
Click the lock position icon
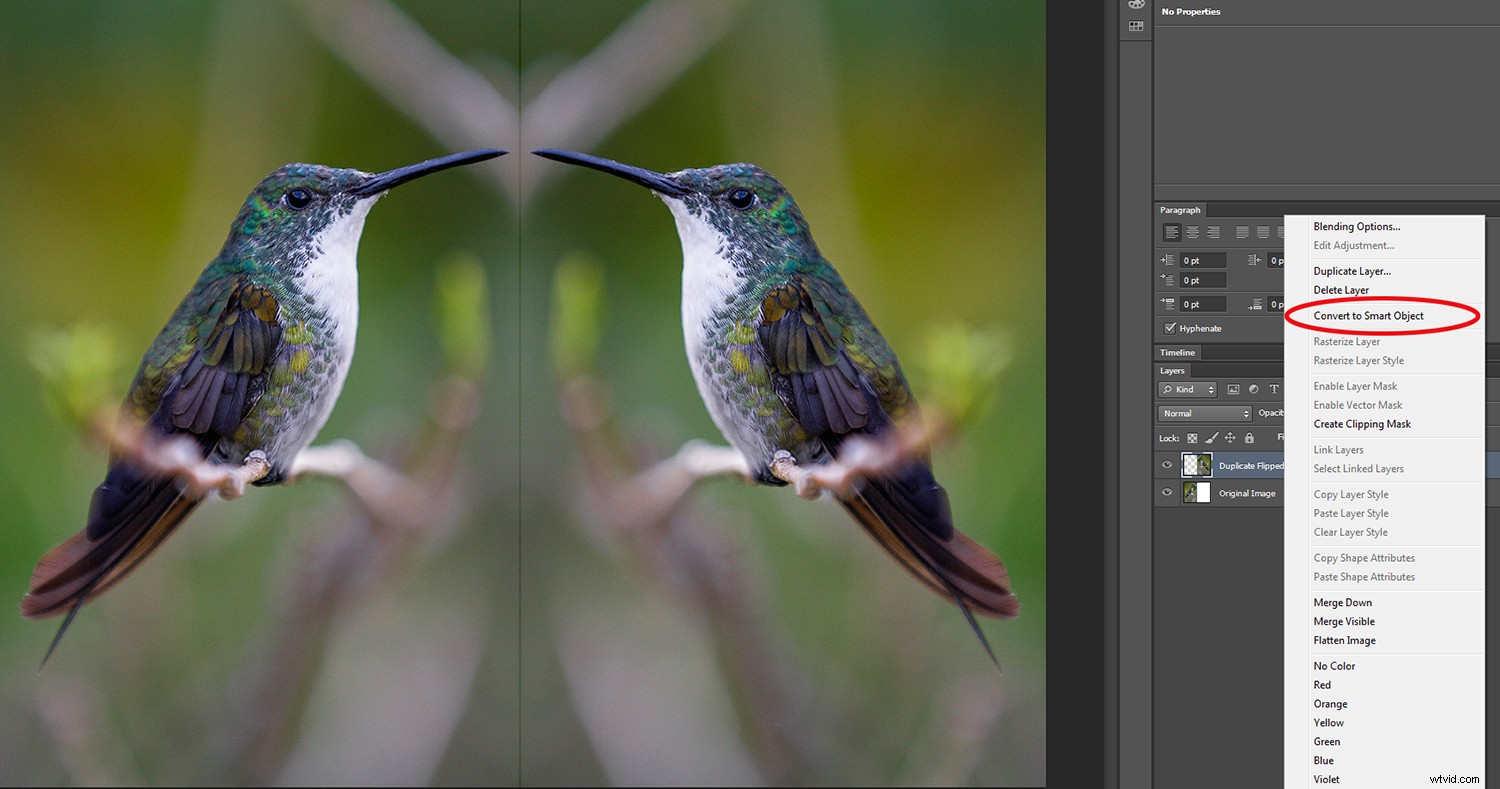click(x=1231, y=438)
